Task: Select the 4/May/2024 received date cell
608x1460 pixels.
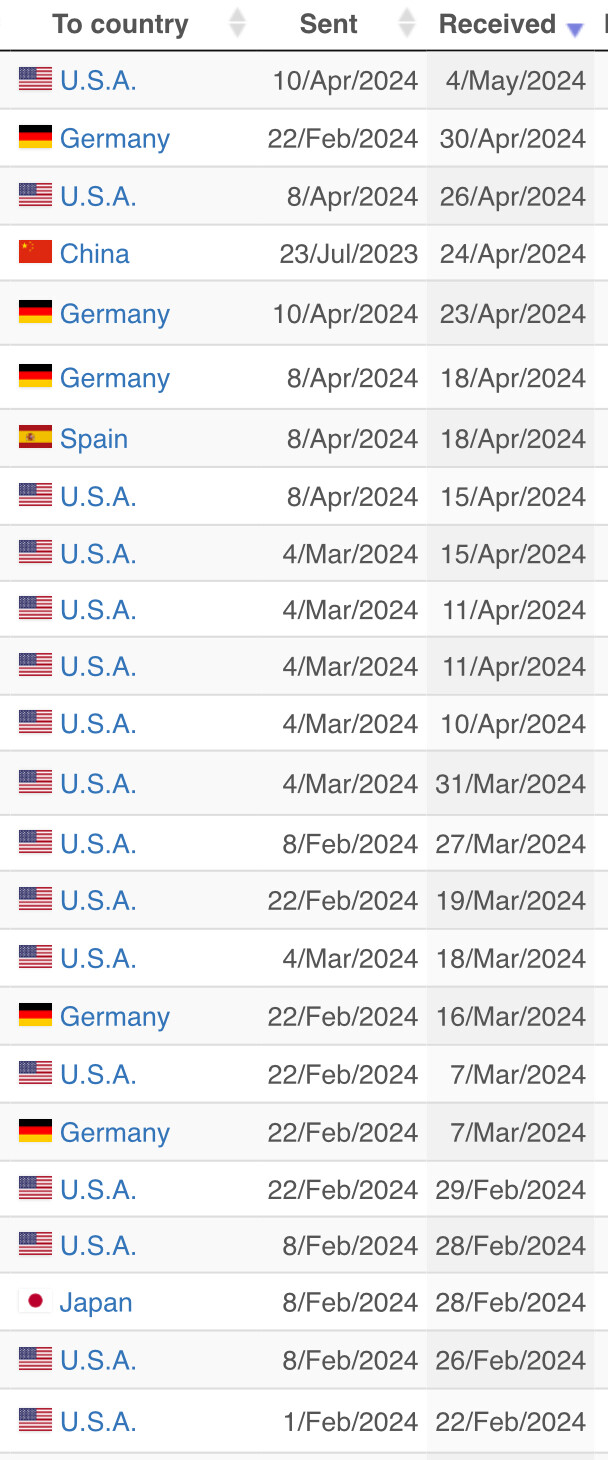Action: (x=510, y=81)
